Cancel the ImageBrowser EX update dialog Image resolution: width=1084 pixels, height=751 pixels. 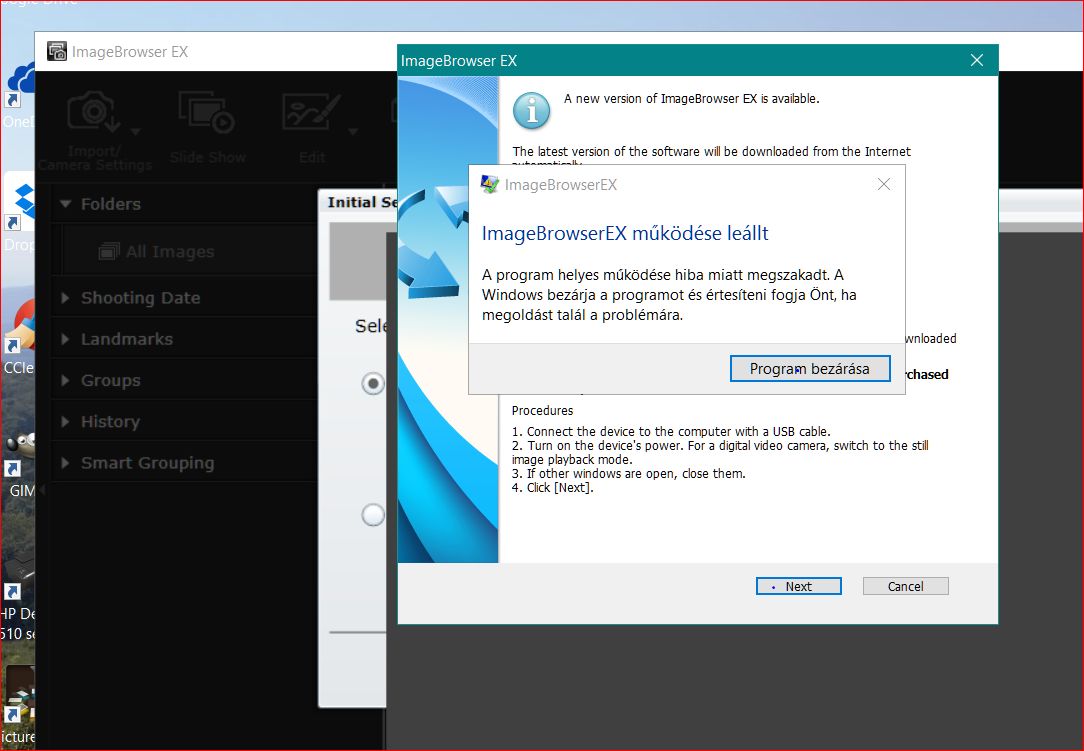pyautogui.click(x=905, y=586)
